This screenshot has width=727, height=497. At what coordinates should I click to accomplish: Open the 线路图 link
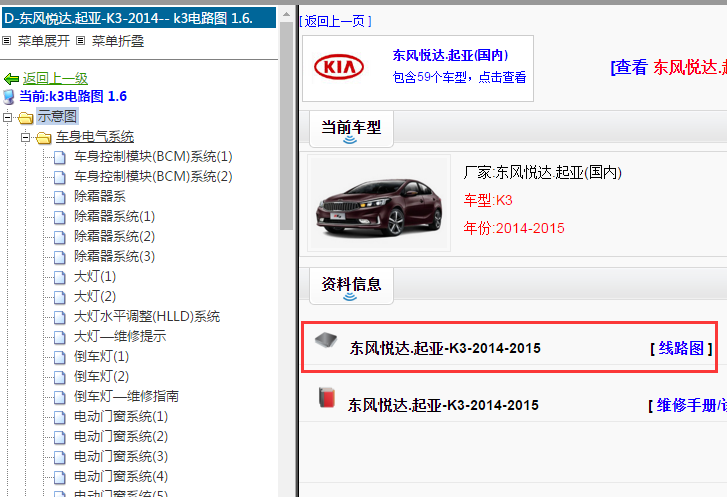point(681,348)
